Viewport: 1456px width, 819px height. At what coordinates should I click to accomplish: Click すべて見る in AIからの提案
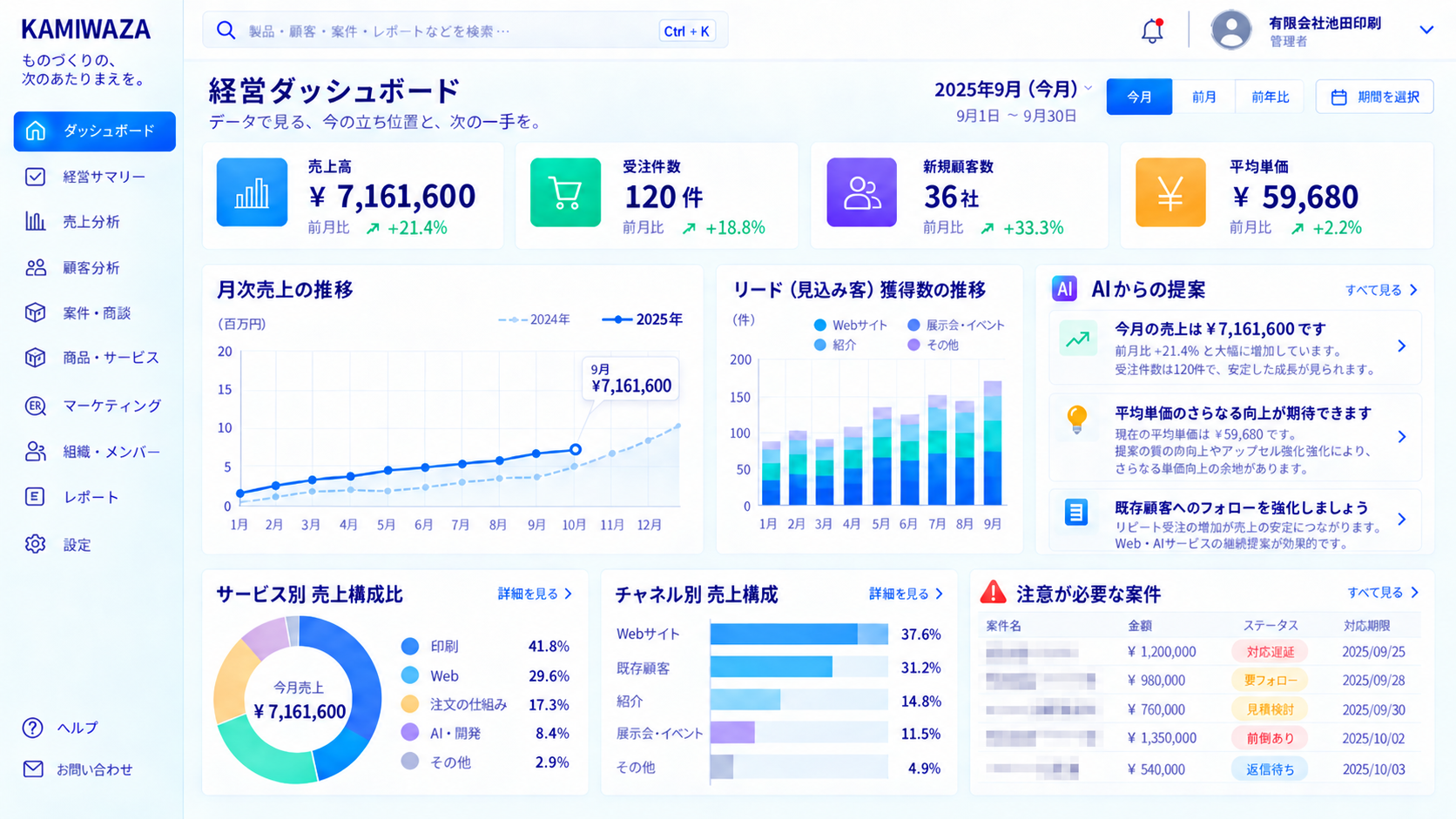click(x=1381, y=290)
